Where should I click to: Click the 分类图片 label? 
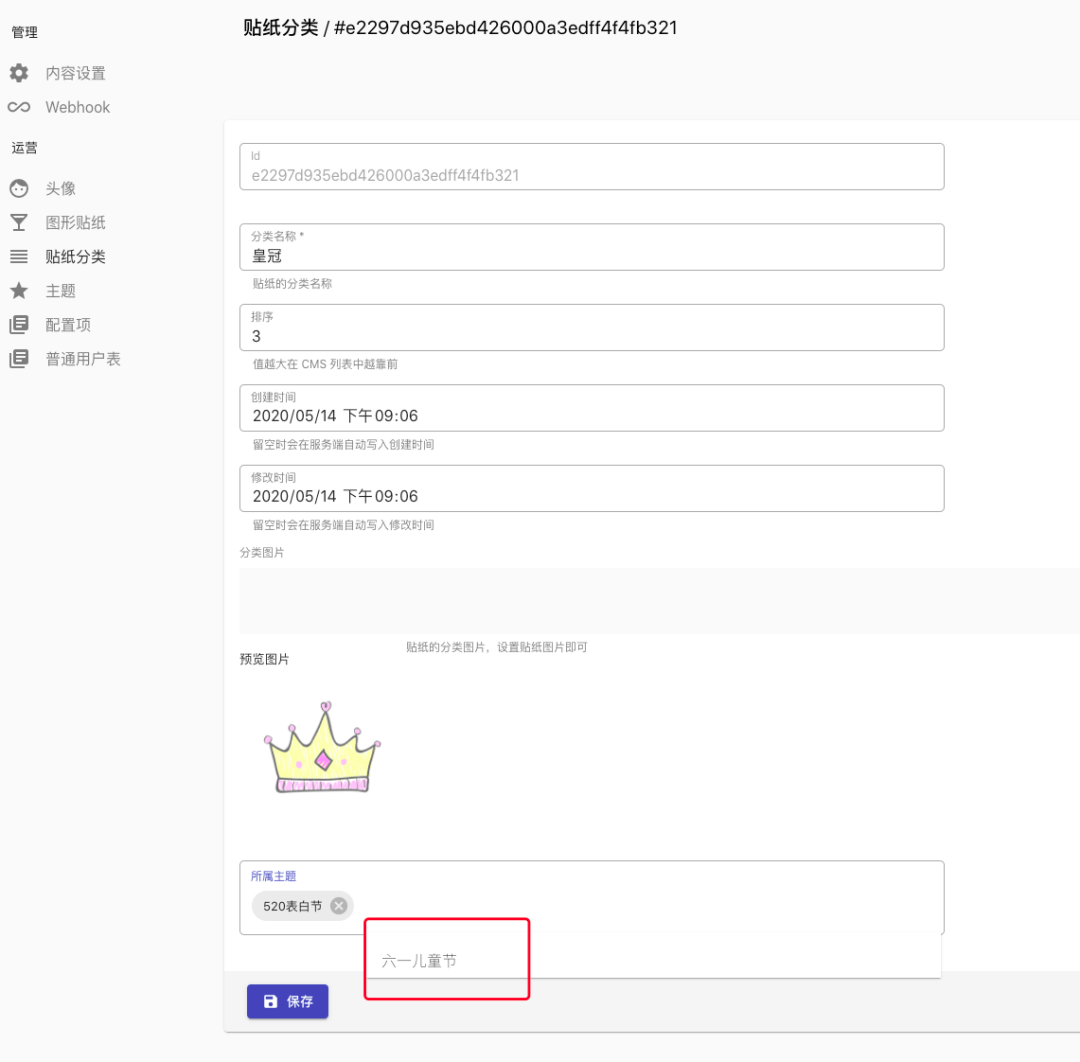[262, 552]
